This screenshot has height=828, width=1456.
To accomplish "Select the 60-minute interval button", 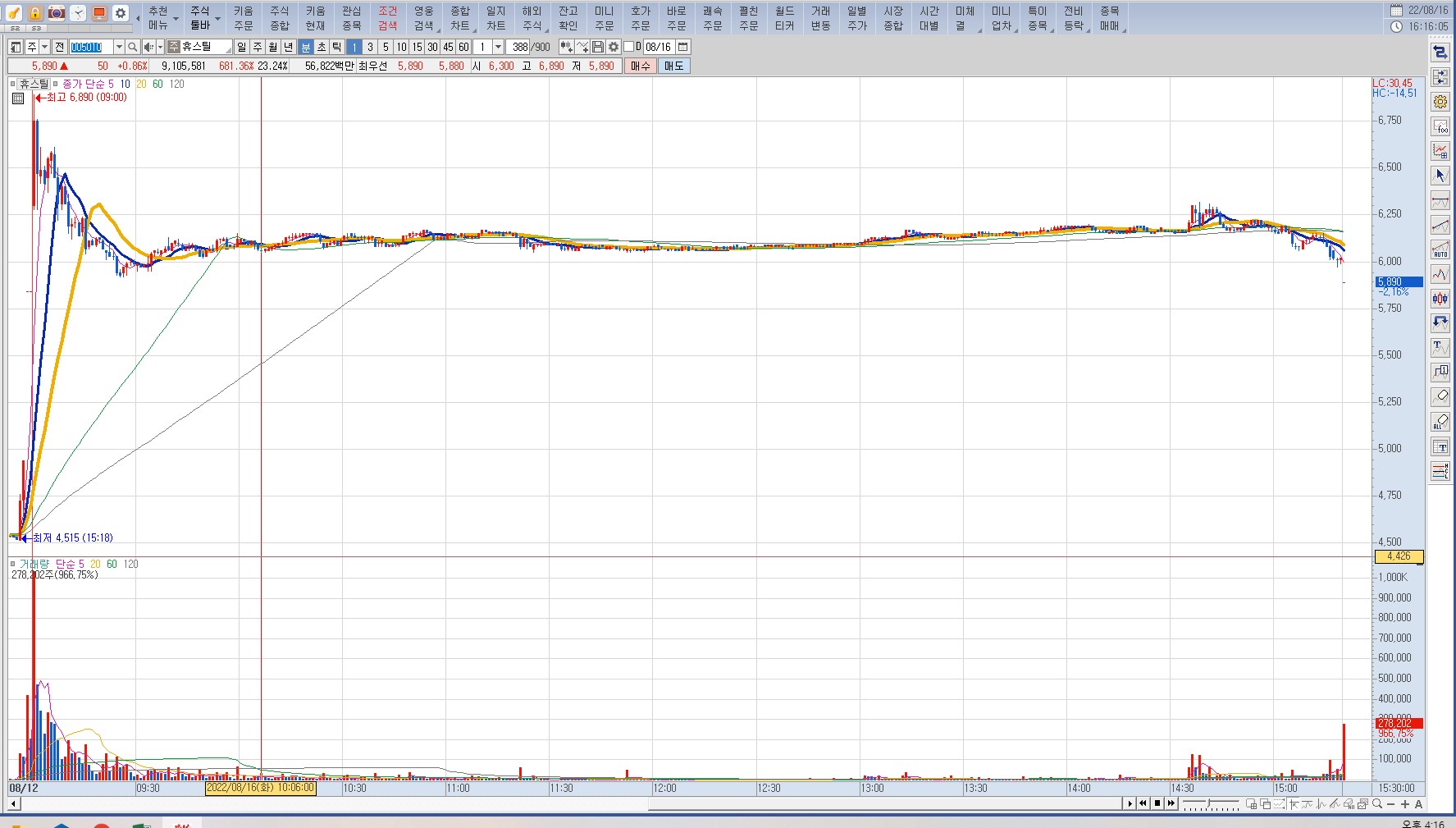I will point(463,47).
